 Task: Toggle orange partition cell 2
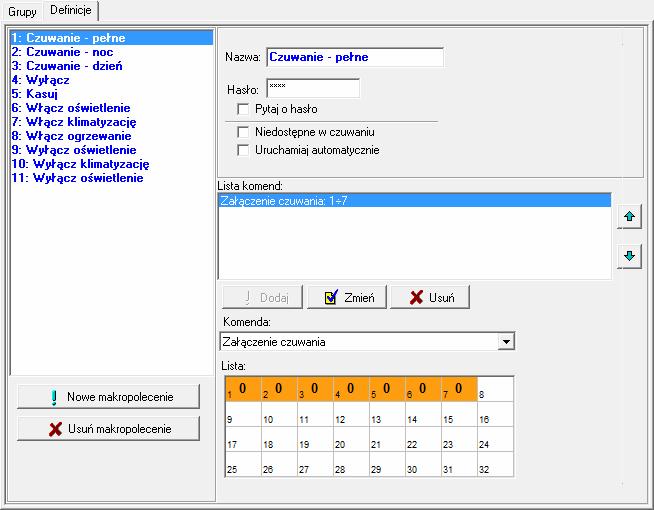pos(279,389)
